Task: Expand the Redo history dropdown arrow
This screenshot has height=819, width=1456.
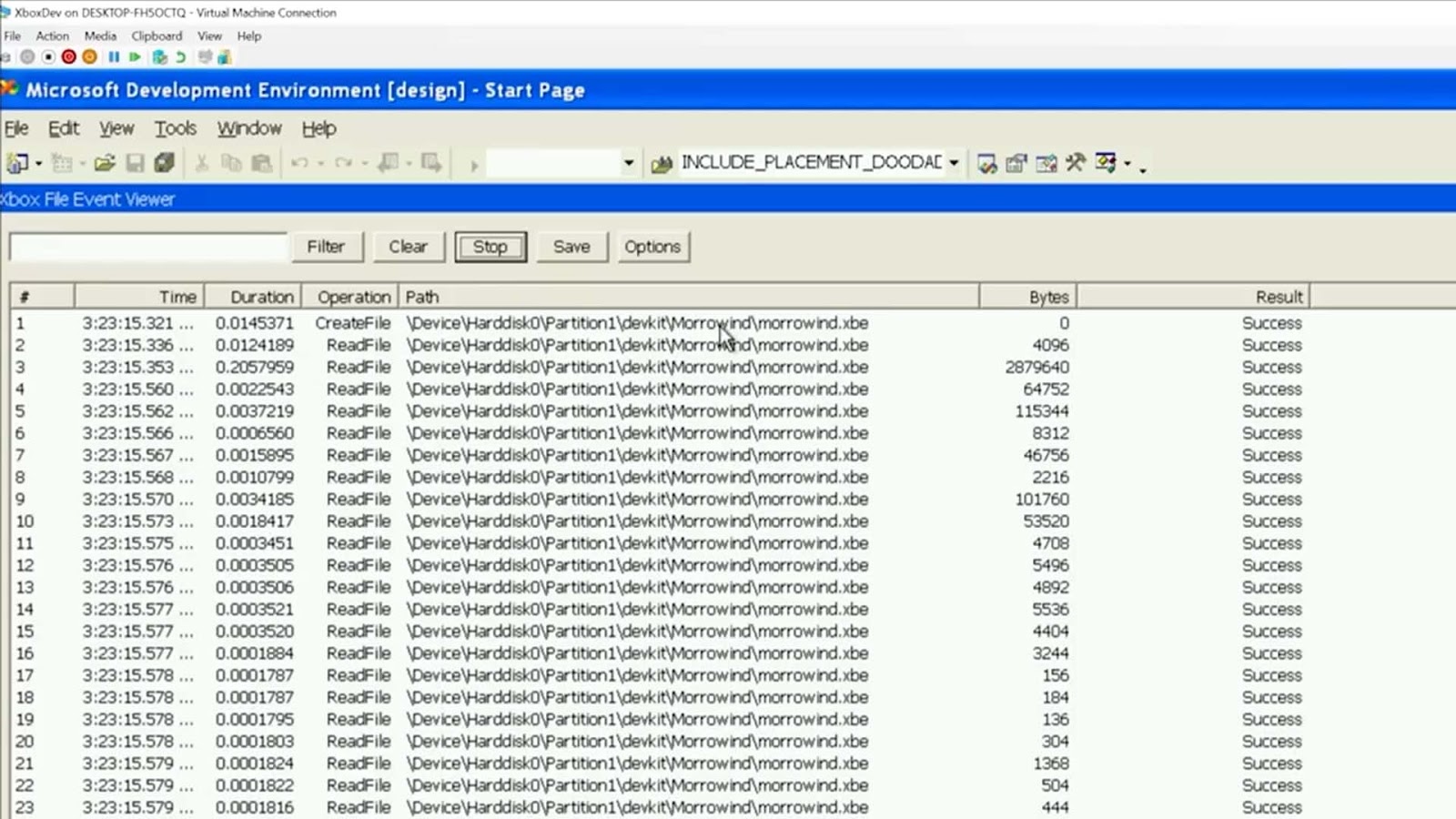Action: (364, 164)
